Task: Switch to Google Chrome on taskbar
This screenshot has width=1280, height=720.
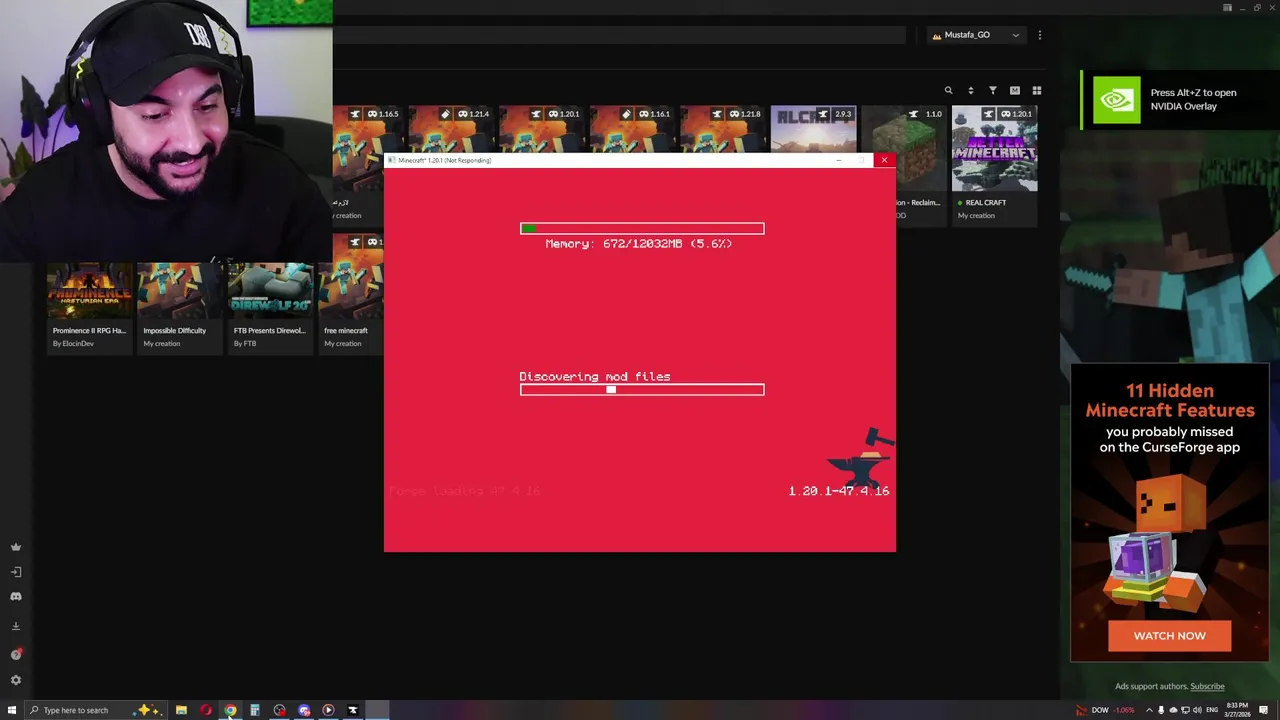Action: (x=230, y=710)
